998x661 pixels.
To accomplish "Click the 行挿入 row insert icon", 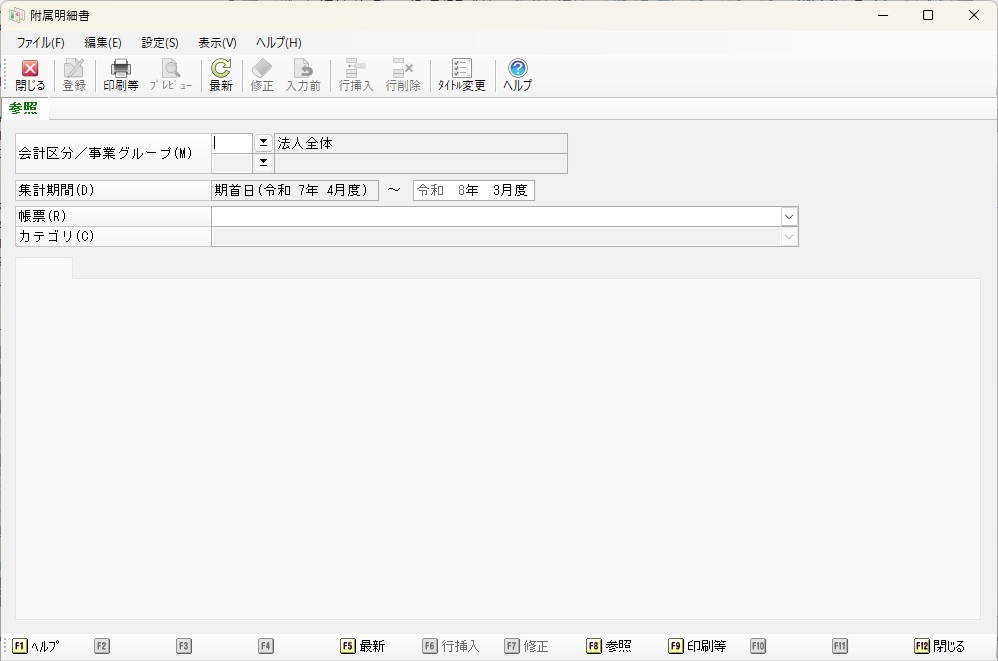I will (x=355, y=69).
